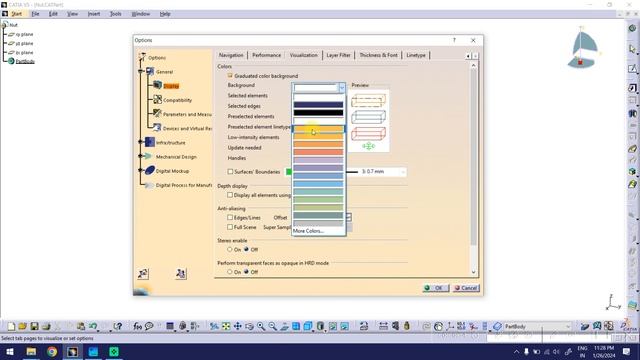Screen dimensions: 640x360
Task: Click the right icon at Options dialog bottom-left
Action: 181,273
